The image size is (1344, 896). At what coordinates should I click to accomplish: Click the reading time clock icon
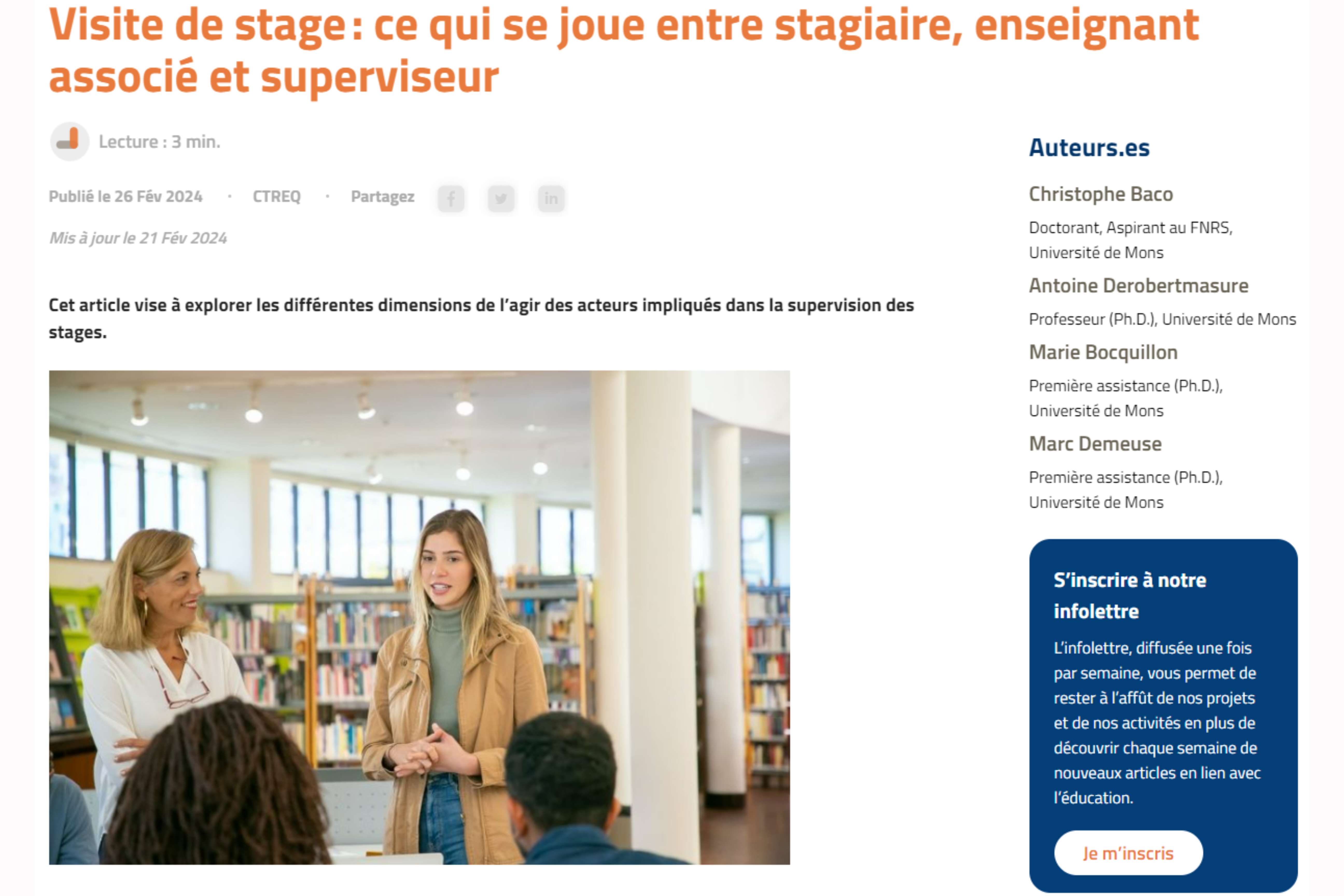click(70, 141)
